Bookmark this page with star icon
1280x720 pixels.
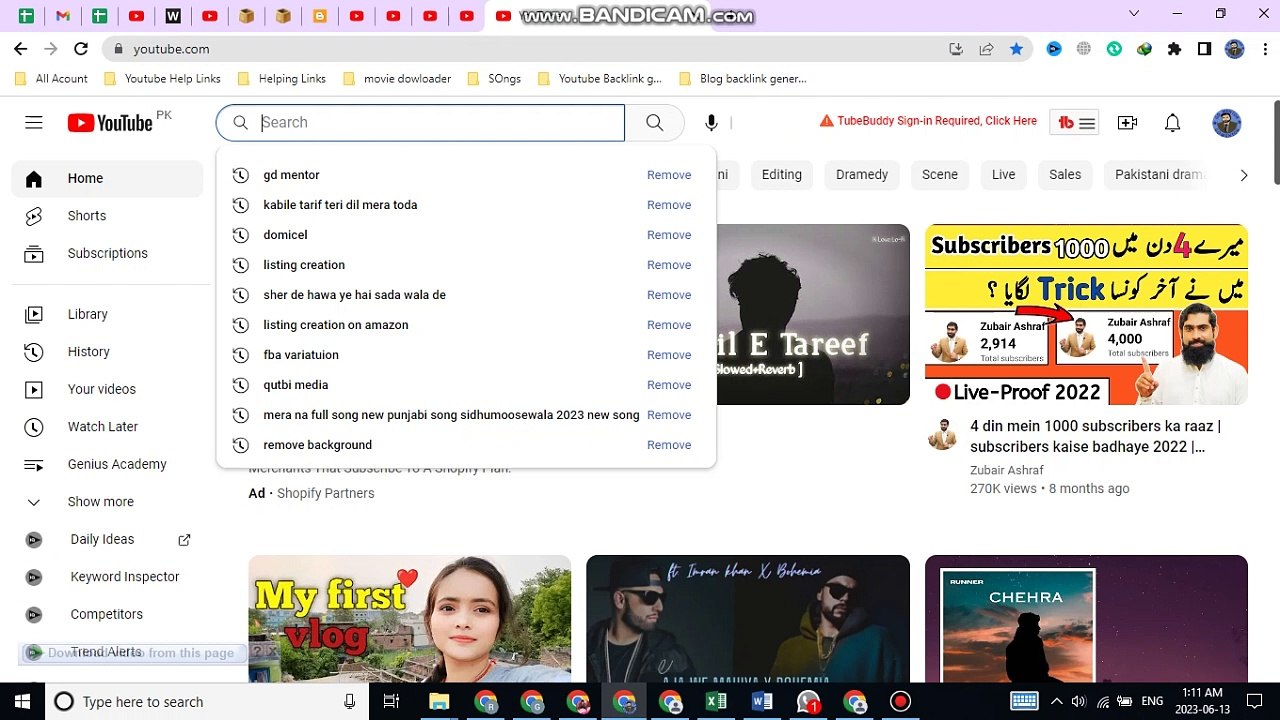click(1016, 48)
